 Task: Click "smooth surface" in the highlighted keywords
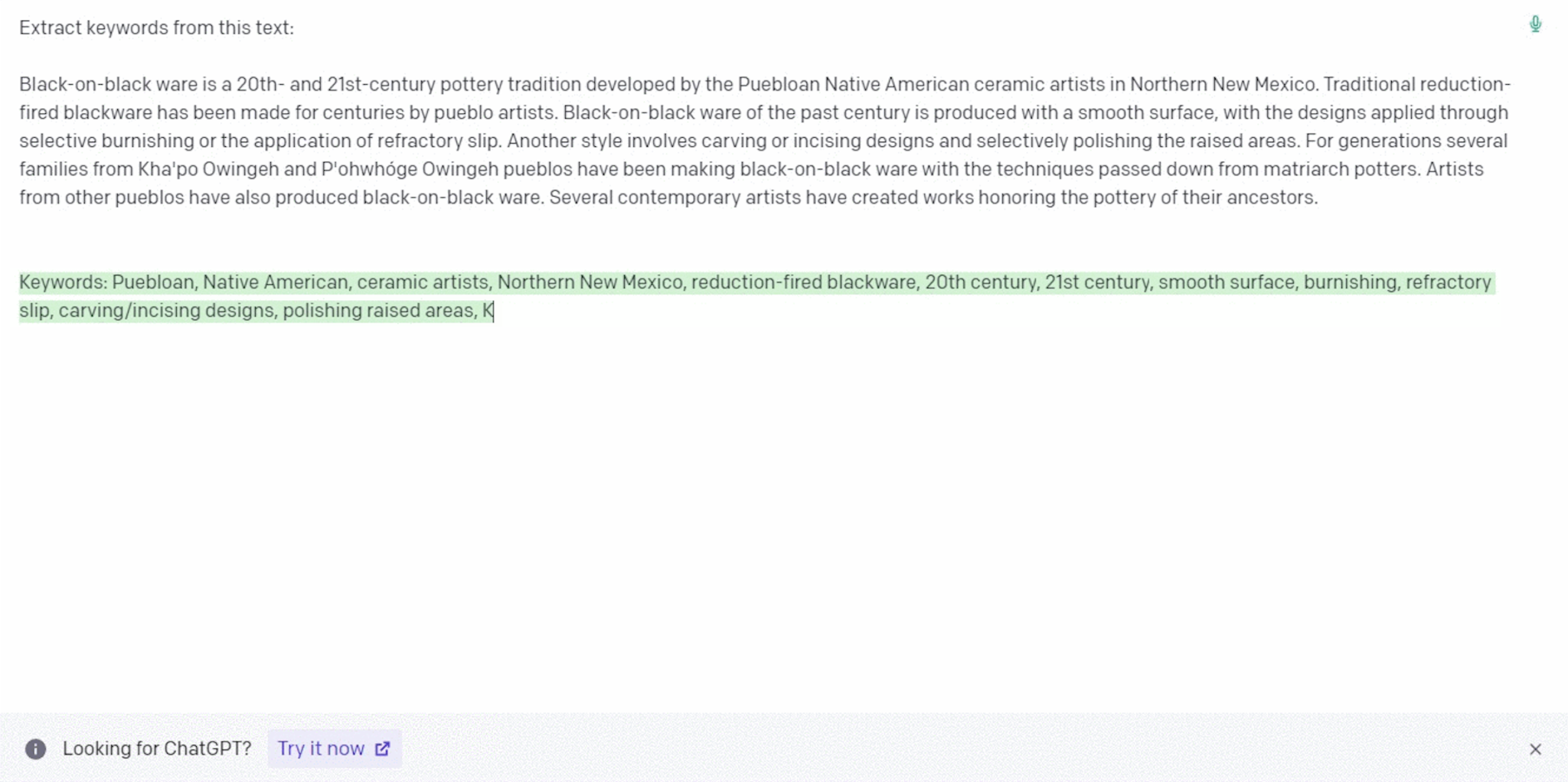[x=1227, y=282]
